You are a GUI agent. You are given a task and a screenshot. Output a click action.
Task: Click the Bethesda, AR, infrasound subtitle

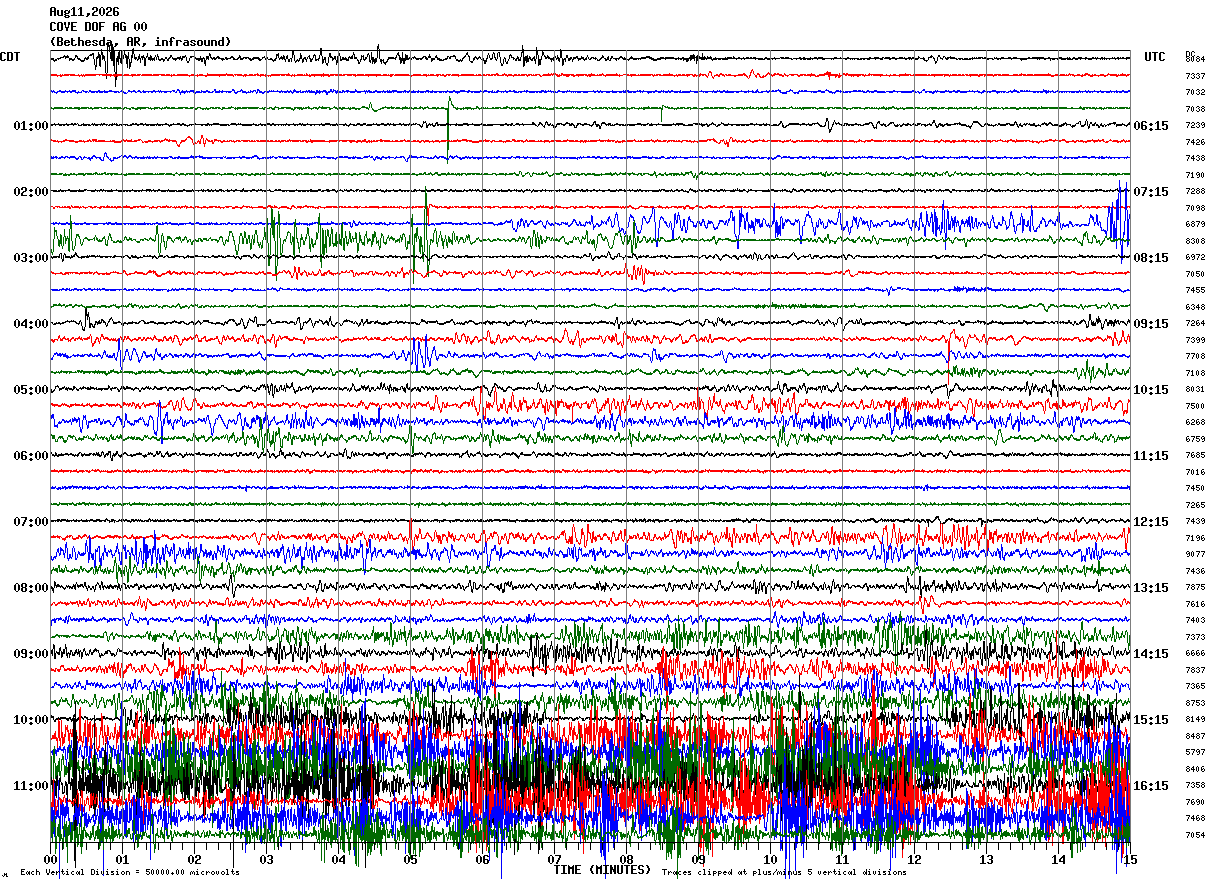pos(140,42)
